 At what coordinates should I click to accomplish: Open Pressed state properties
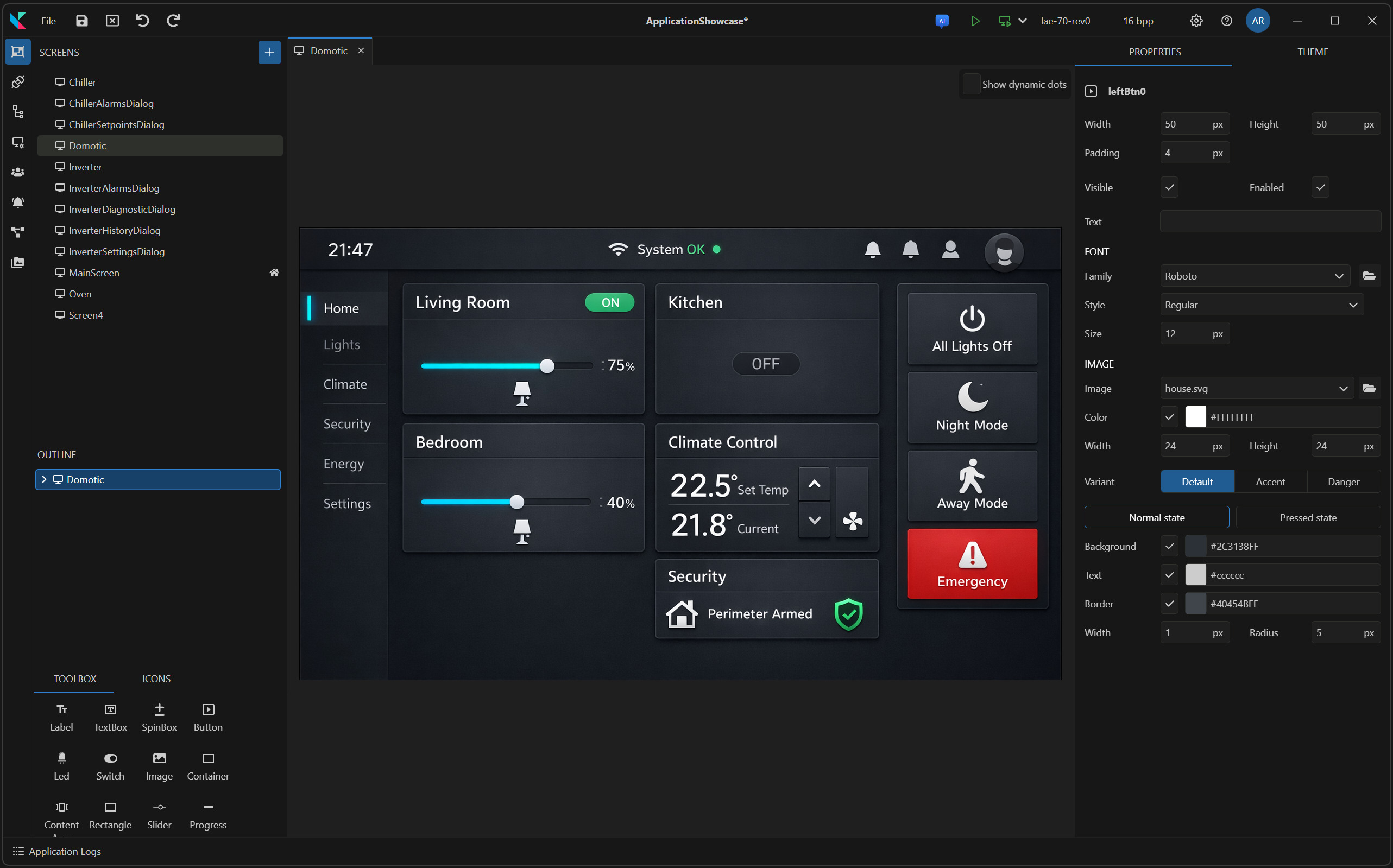pyautogui.click(x=1309, y=517)
